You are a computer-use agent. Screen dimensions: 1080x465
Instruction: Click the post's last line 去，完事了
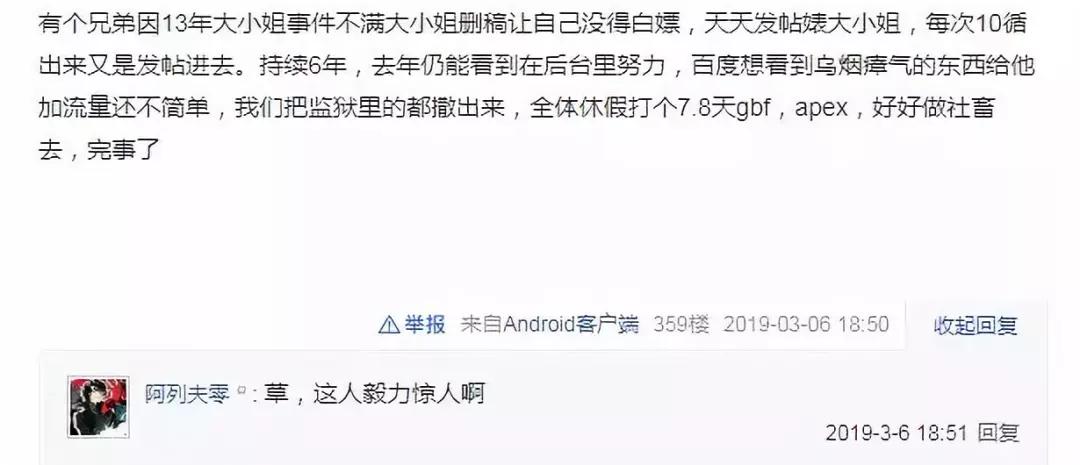99,149
